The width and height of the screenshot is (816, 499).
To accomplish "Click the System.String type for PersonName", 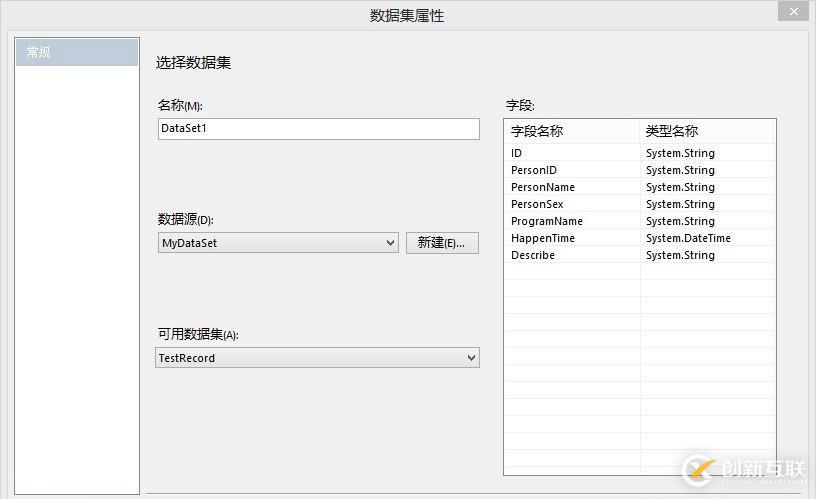I will tap(680, 187).
